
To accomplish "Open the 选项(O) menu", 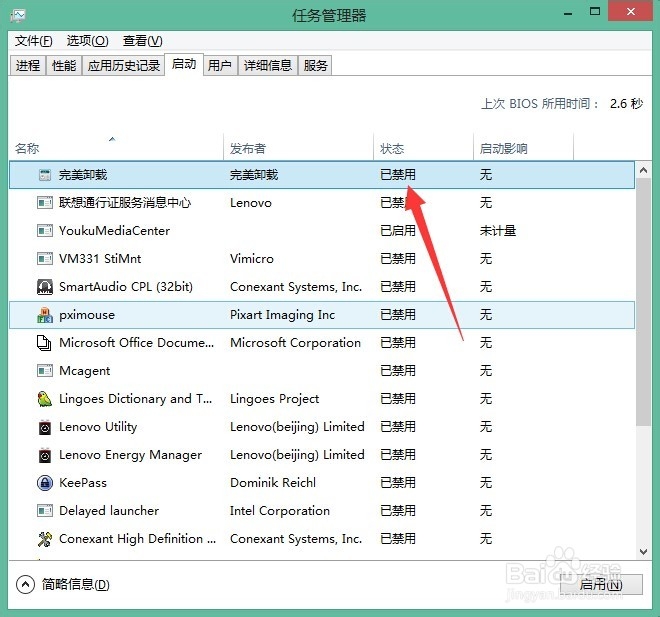I will [x=88, y=41].
